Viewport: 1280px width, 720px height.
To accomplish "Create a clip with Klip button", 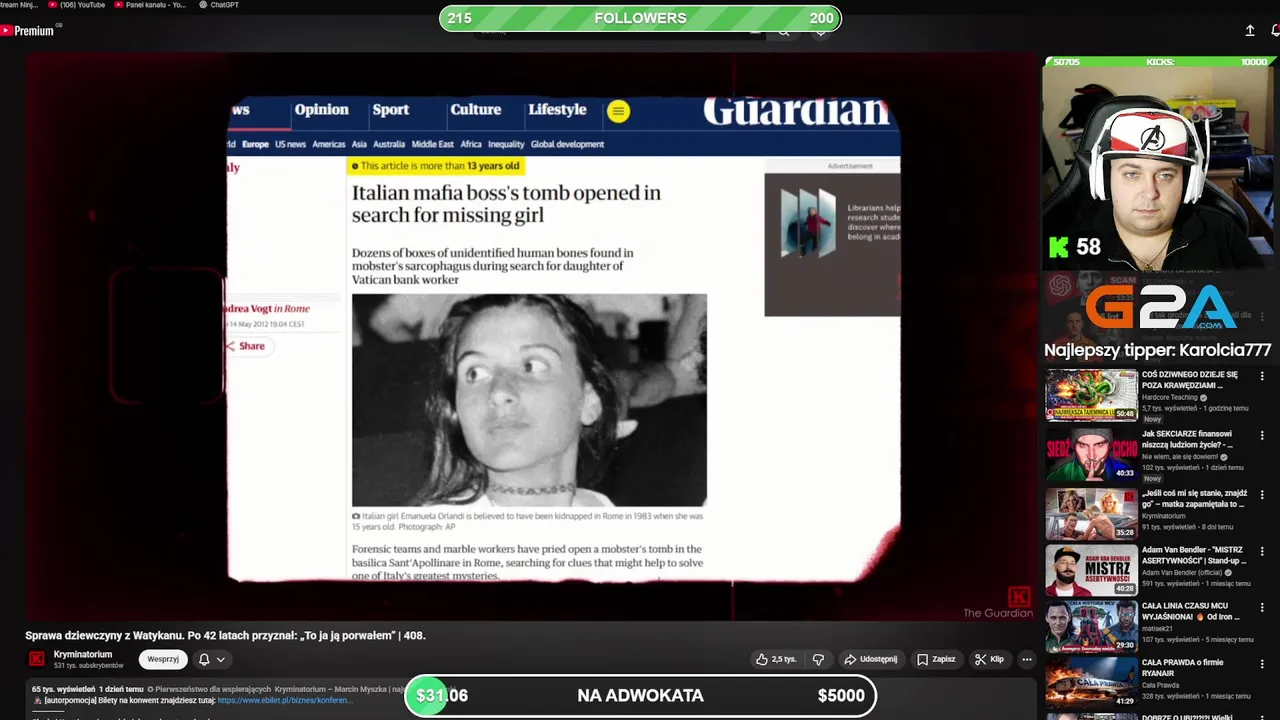I will 989,659.
